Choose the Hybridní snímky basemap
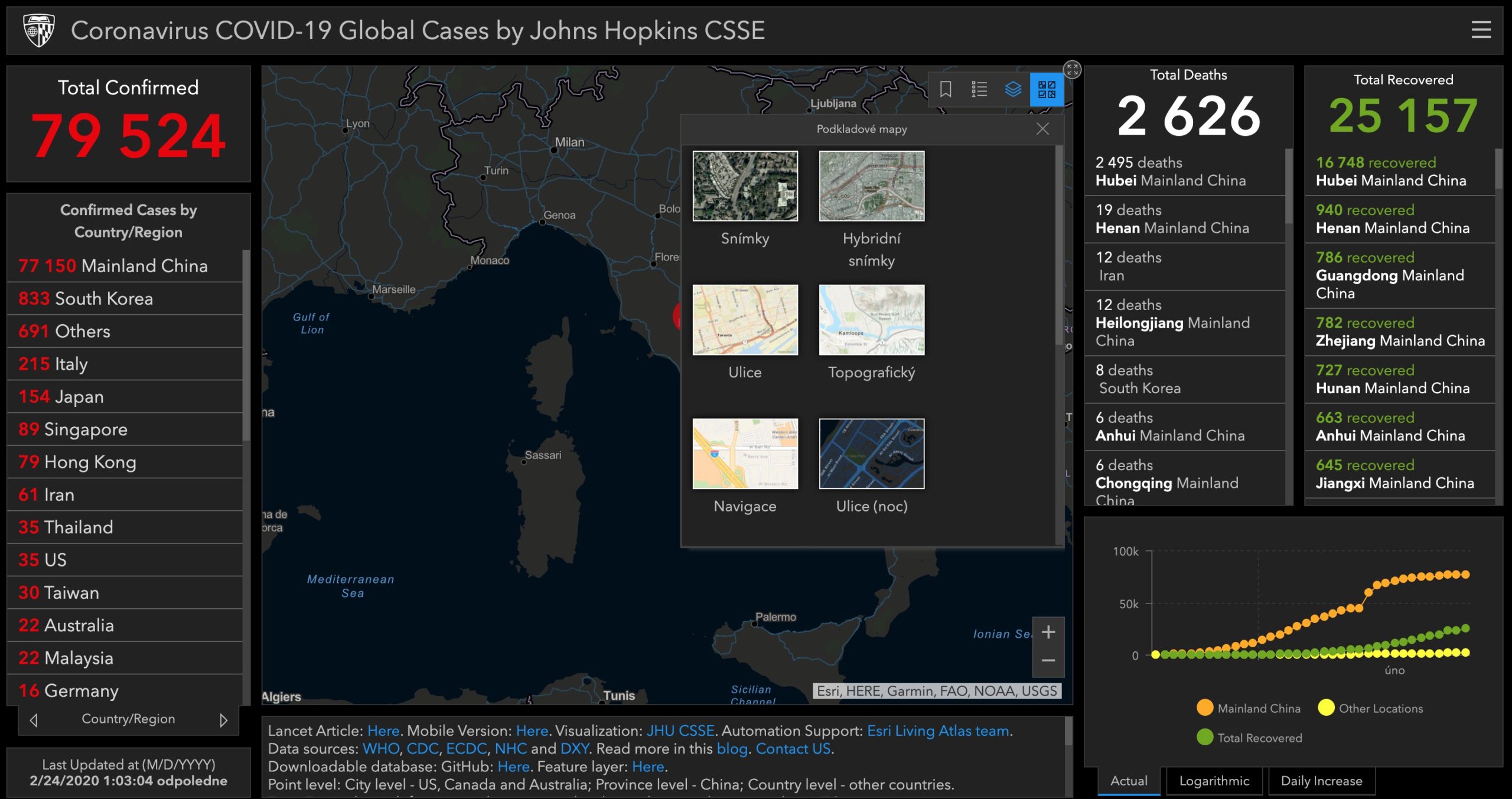This screenshot has width=1512, height=799. click(871, 186)
